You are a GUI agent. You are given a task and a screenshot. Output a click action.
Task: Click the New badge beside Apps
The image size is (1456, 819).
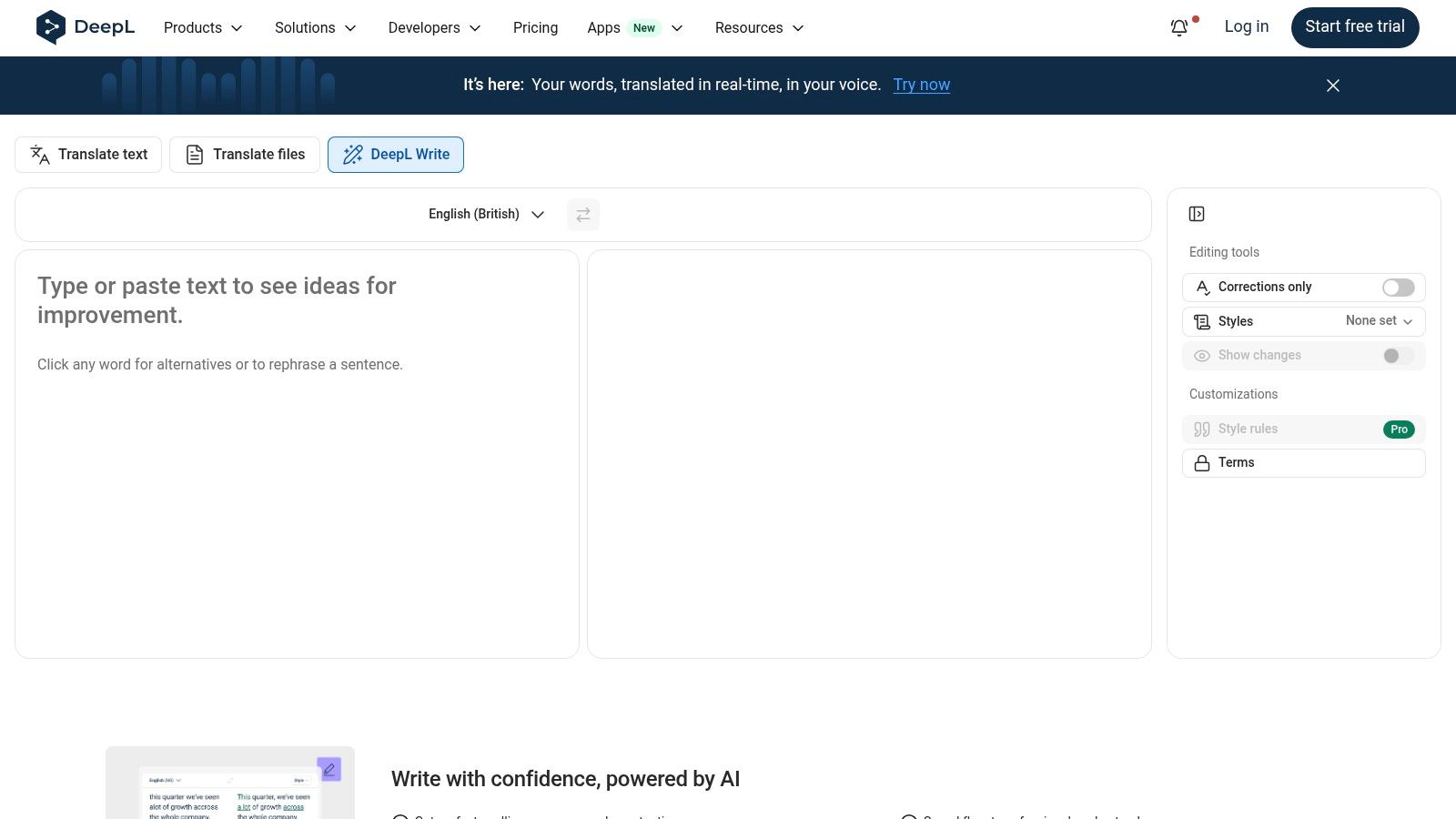click(644, 28)
